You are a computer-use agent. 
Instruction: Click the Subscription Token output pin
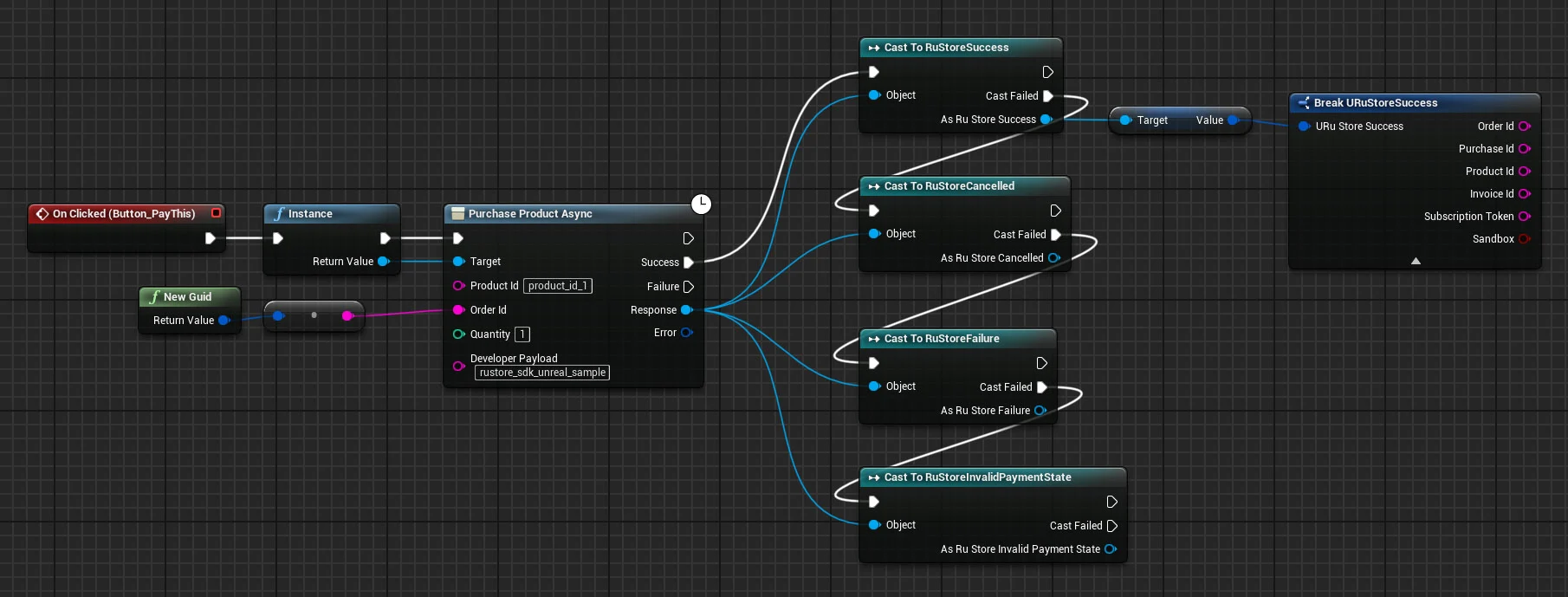[1525, 217]
